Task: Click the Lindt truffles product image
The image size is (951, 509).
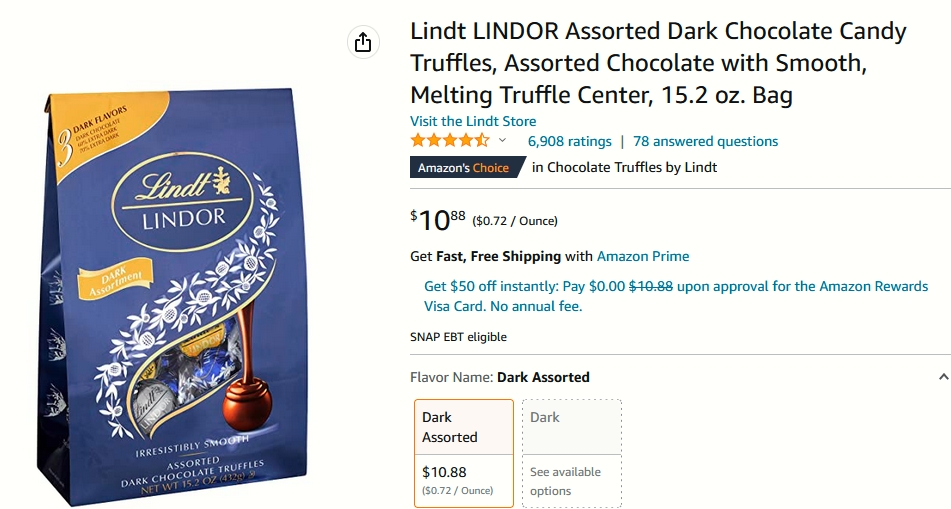Action: click(173, 295)
